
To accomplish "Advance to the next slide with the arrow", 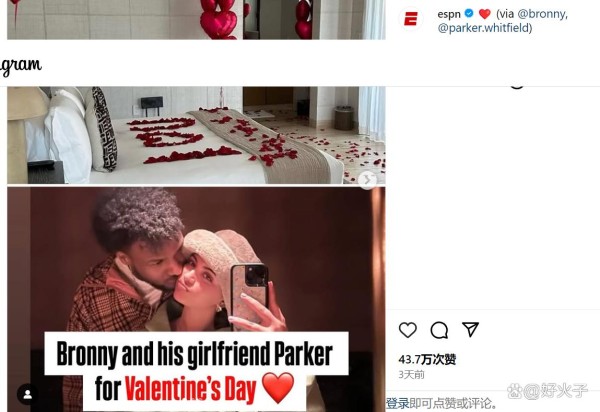I will click(367, 179).
